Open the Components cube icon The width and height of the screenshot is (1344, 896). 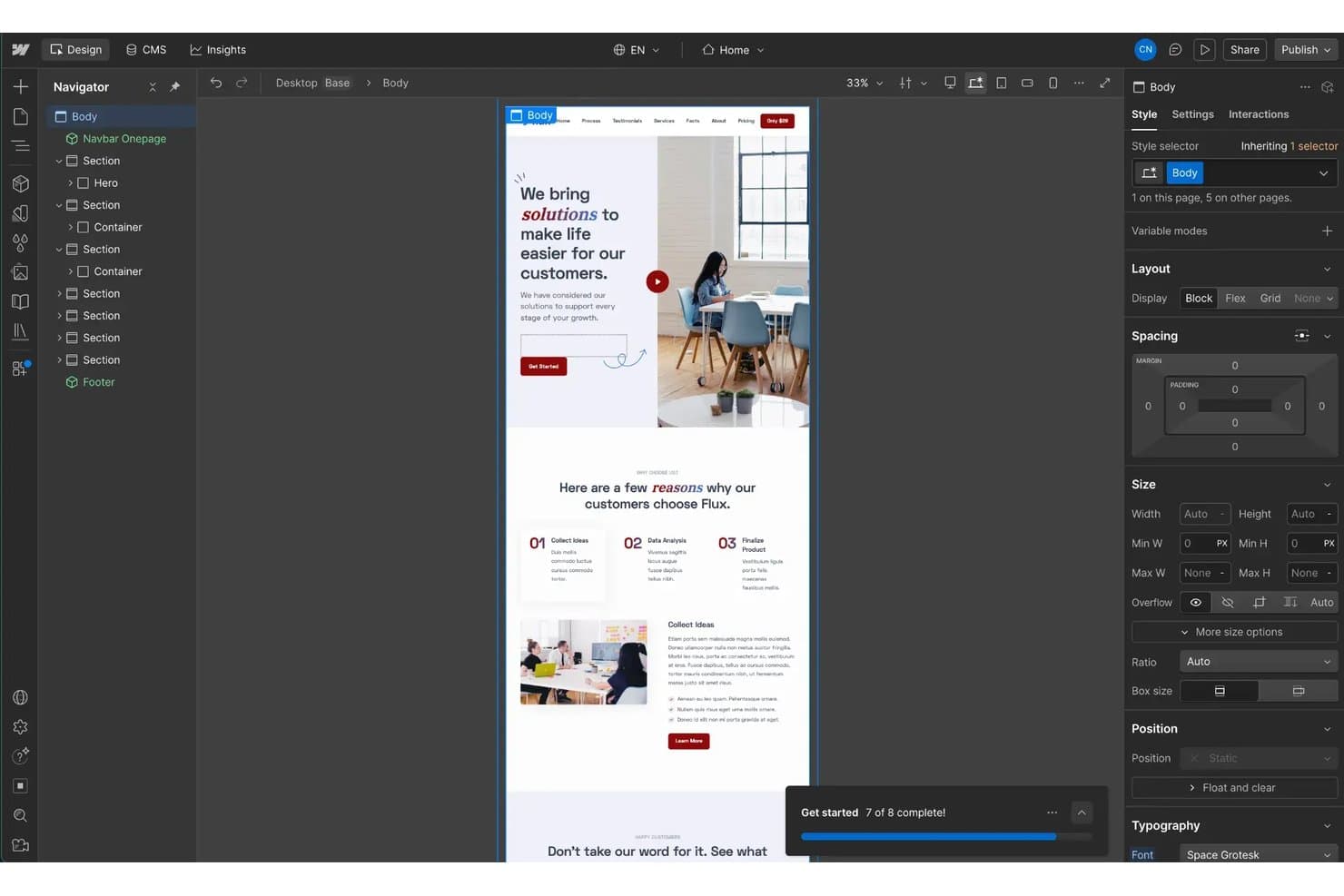click(x=20, y=183)
